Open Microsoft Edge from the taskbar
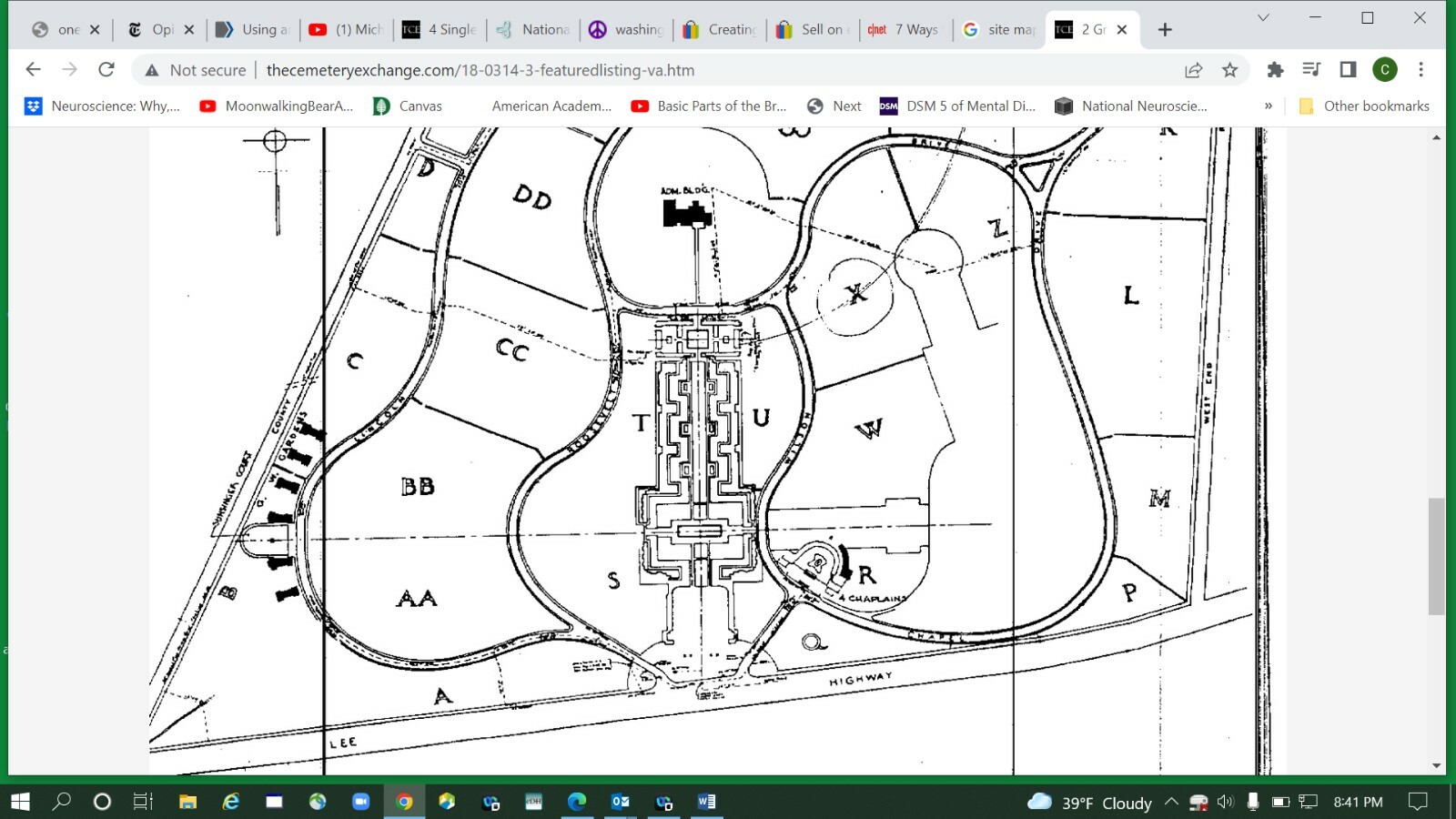1456x819 pixels. pyautogui.click(x=577, y=802)
